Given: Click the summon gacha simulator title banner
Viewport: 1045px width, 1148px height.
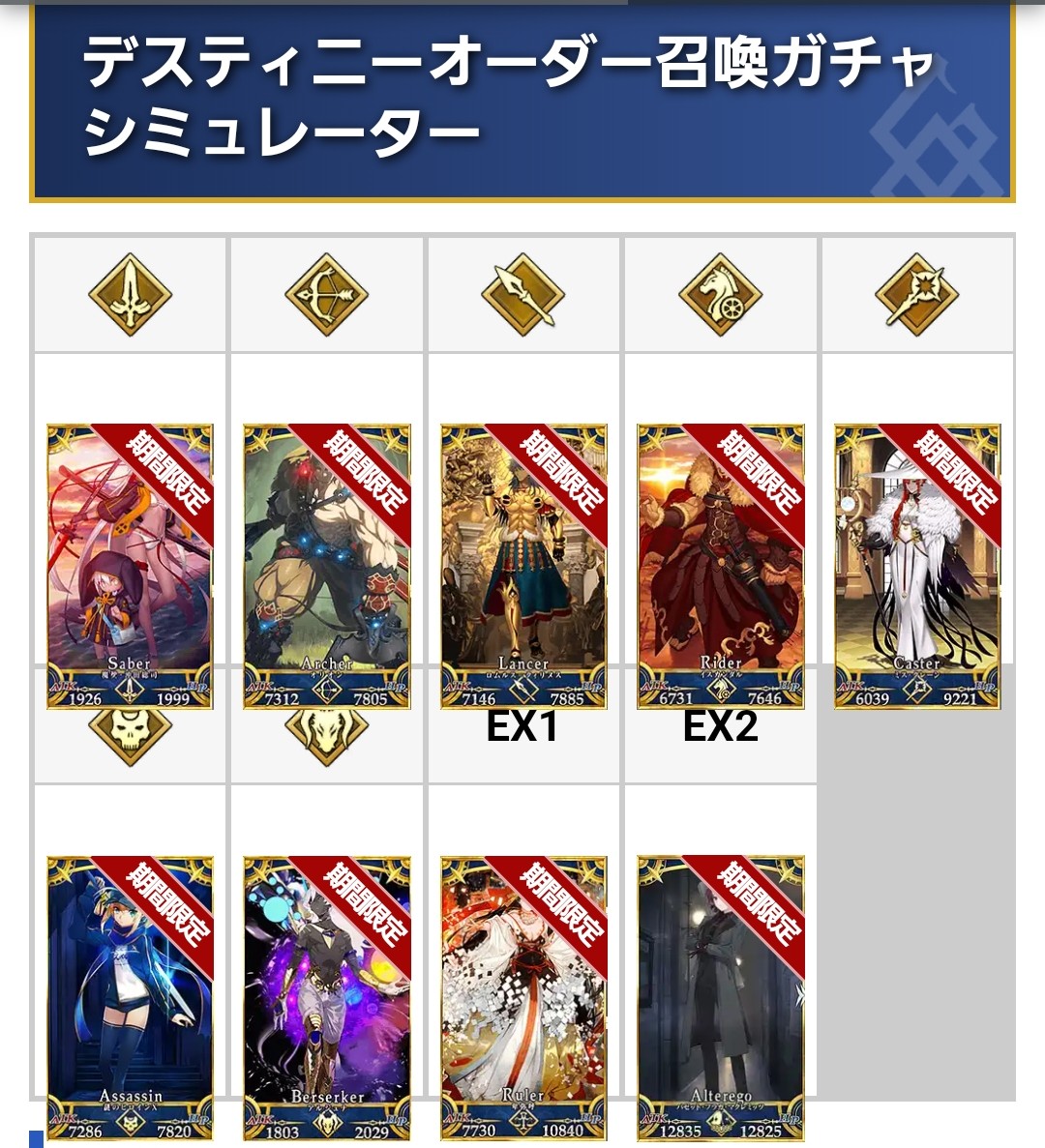Looking at the screenshot, I should (522, 101).
